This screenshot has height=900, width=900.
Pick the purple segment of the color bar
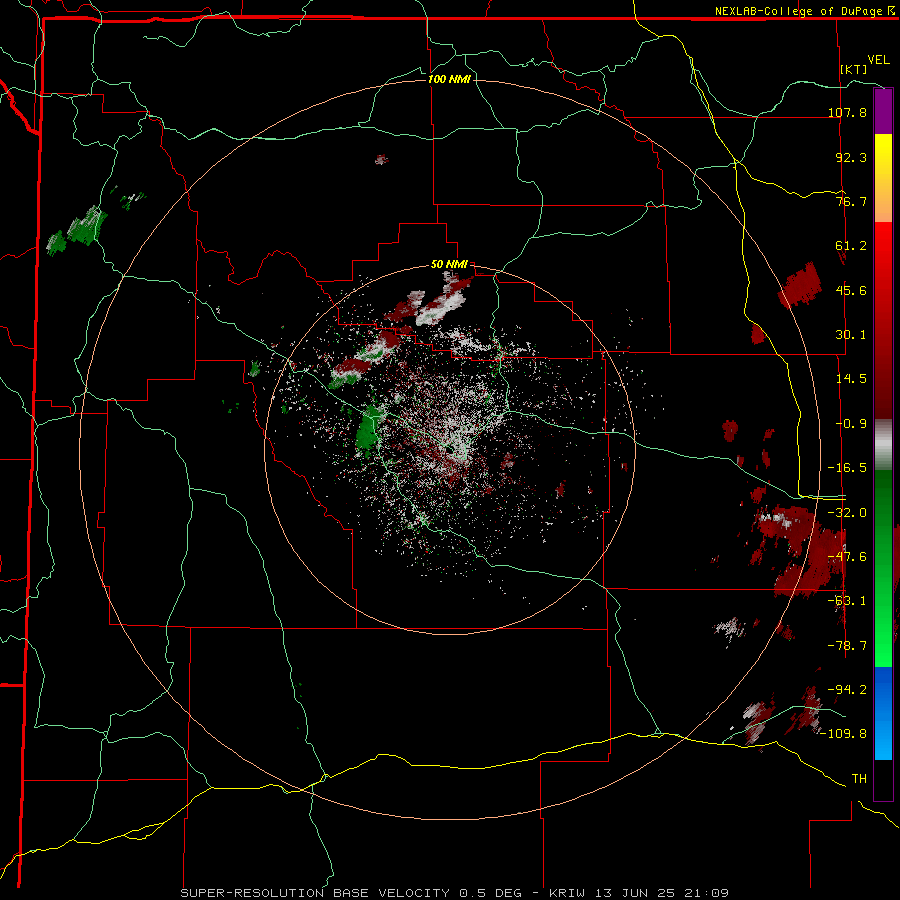[883, 111]
